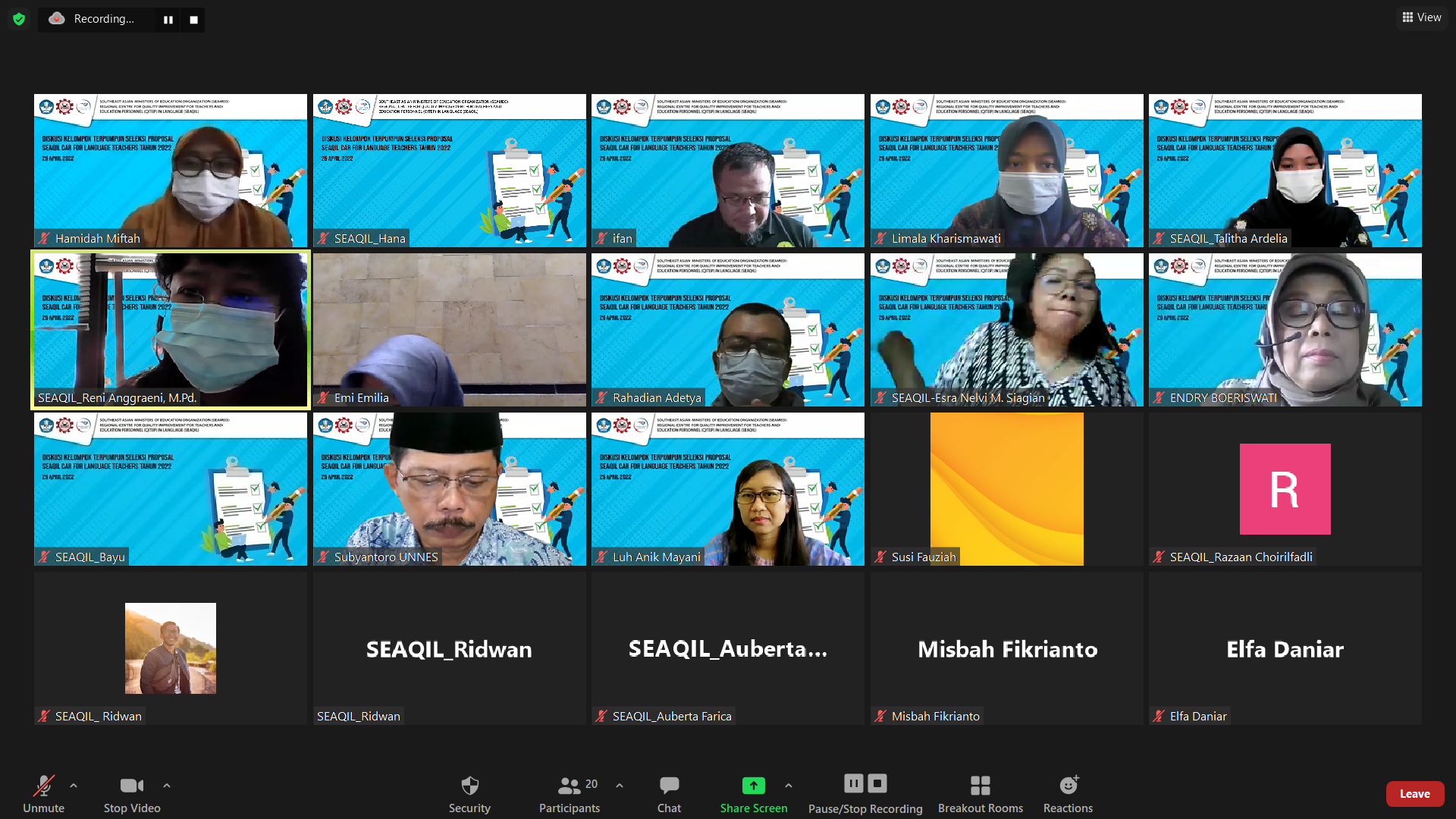Stop recording in the top recording indicator
1456x819 pixels.
[193, 20]
